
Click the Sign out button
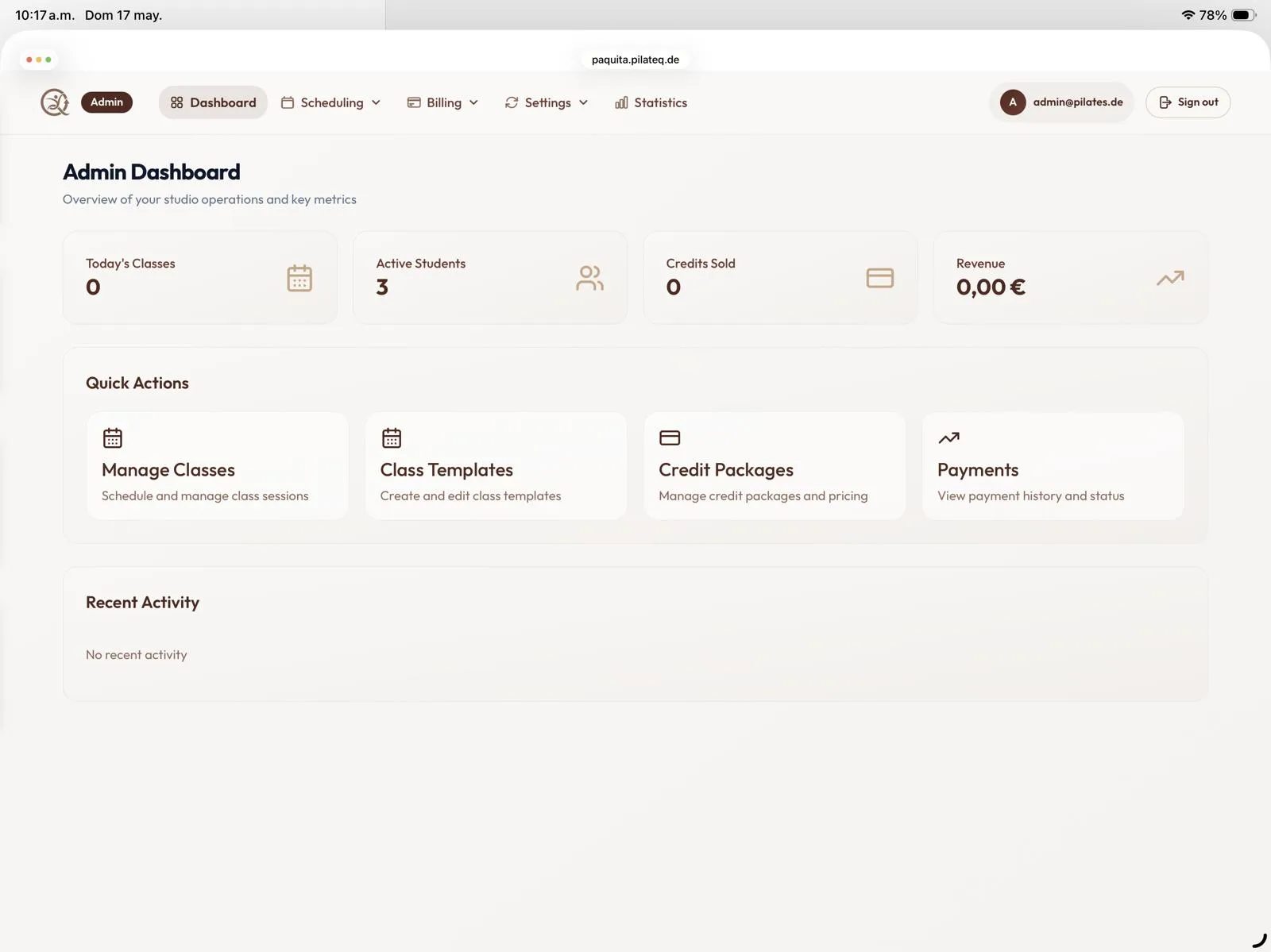(1188, 102)
